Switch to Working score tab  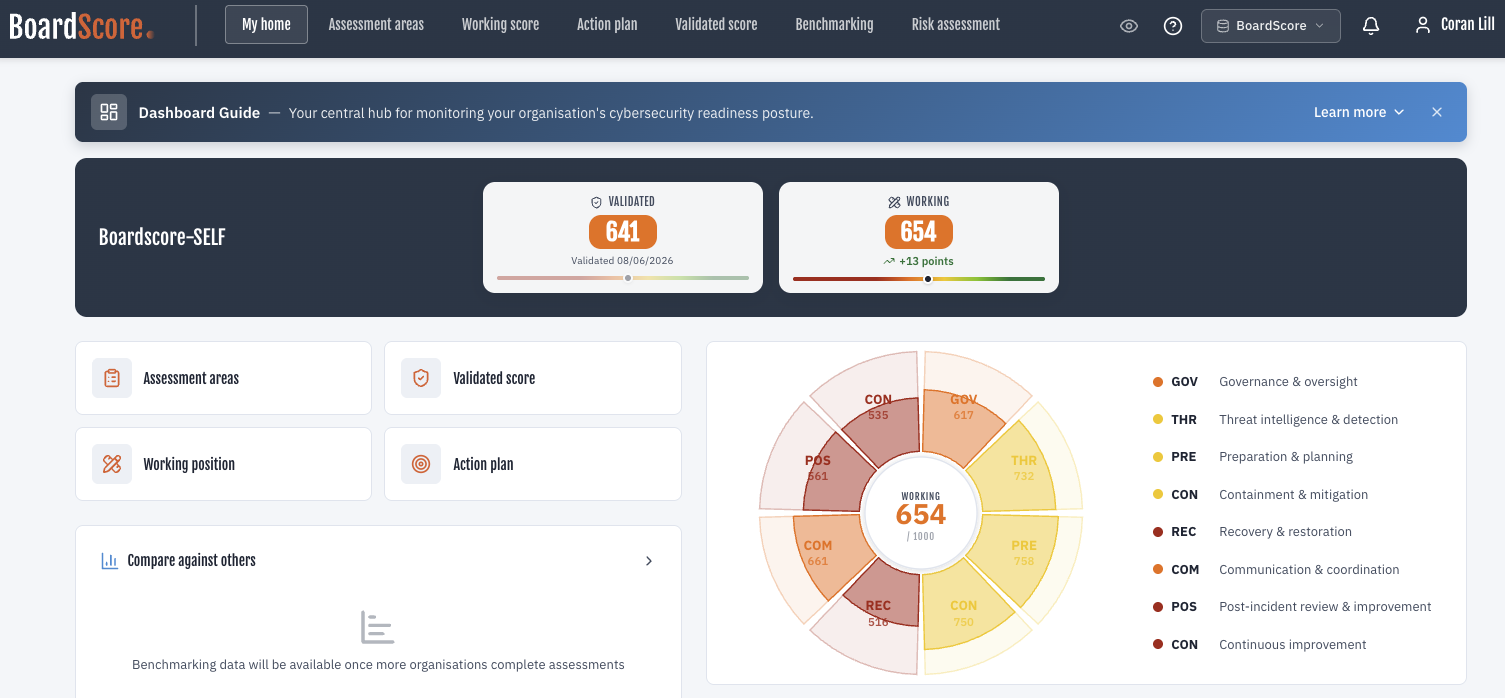[500, 25]
